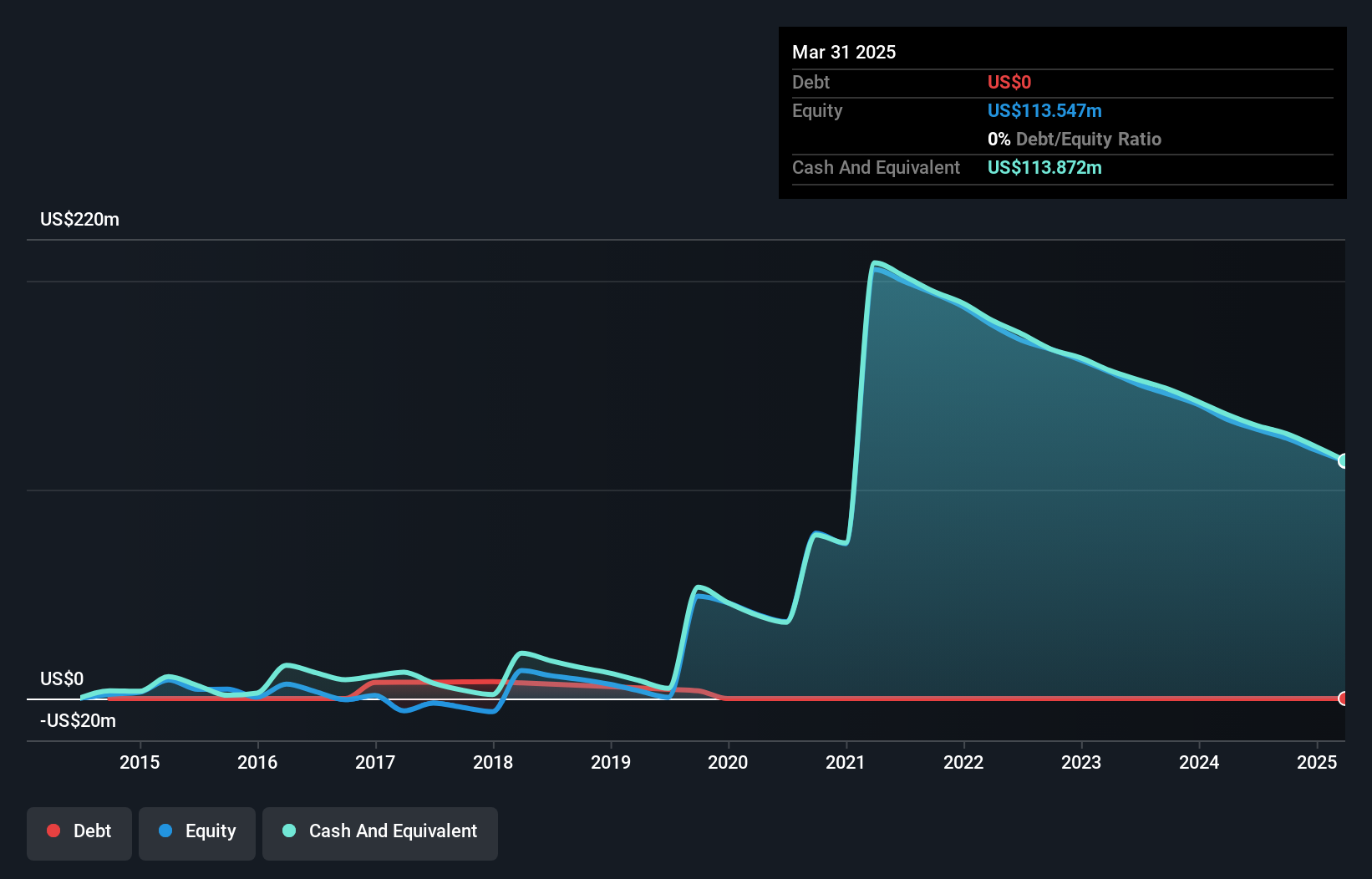Select the red Debt end-point marker
Viewport: 1372px width, 879px height.
tap(1343, 699)
